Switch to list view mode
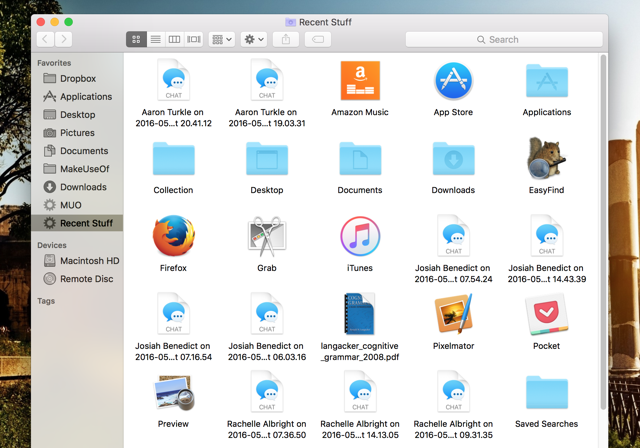 [x=155, y=39]
